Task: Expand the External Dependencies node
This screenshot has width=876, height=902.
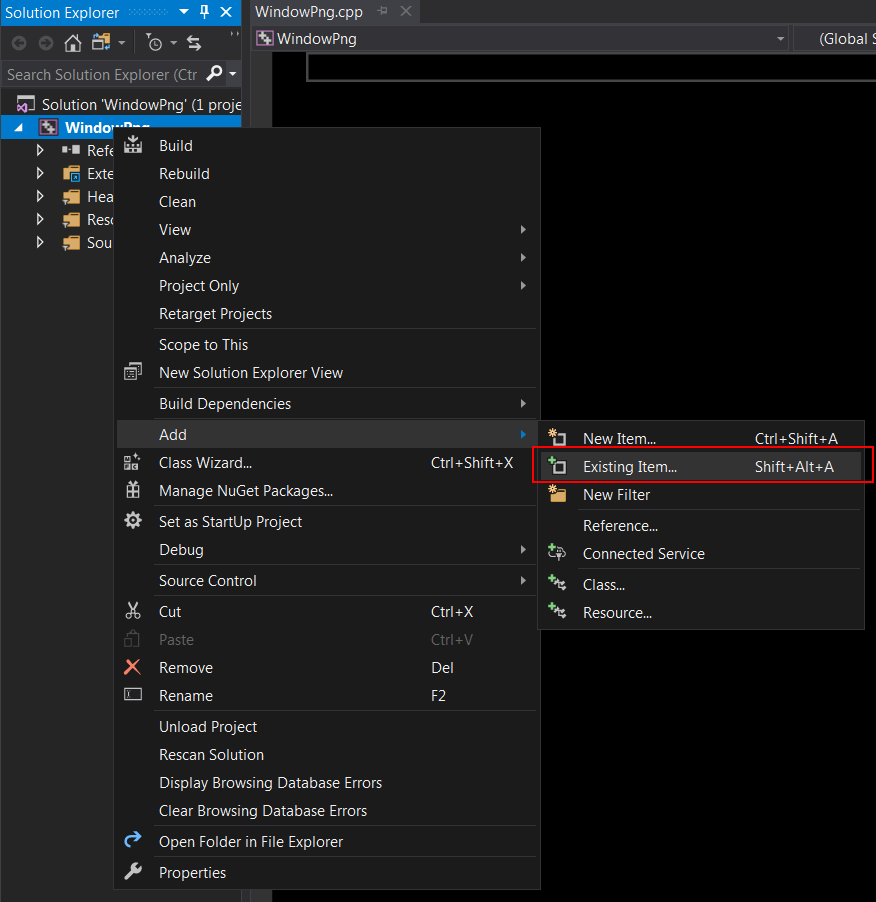Action: [40, 173]
